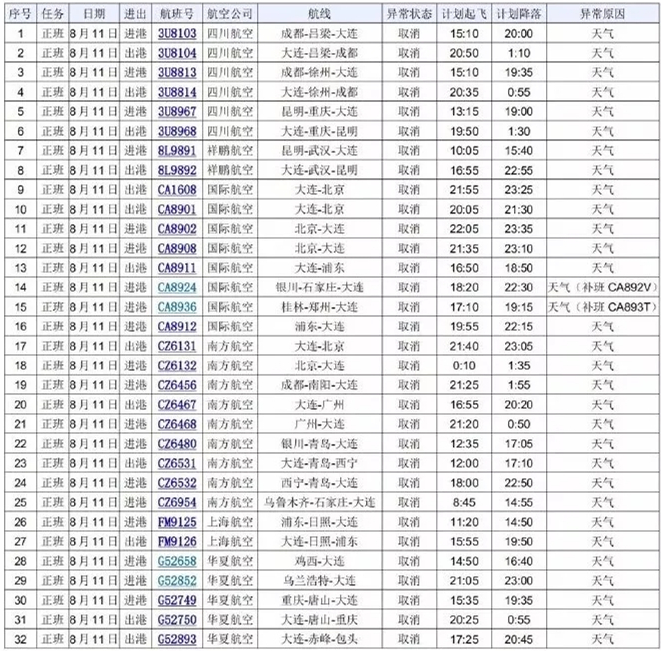Open flight number link CZ6467

click(177, 405)
